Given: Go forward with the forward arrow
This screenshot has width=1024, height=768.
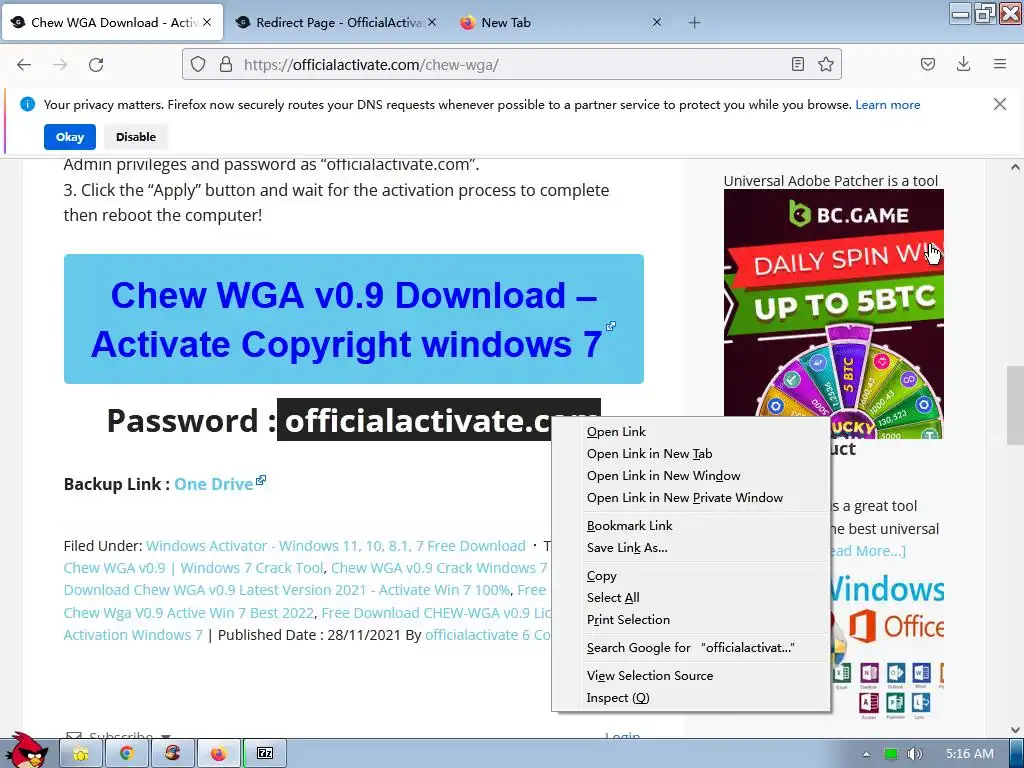Looking at the screenshot, I should tap(60, 65).
